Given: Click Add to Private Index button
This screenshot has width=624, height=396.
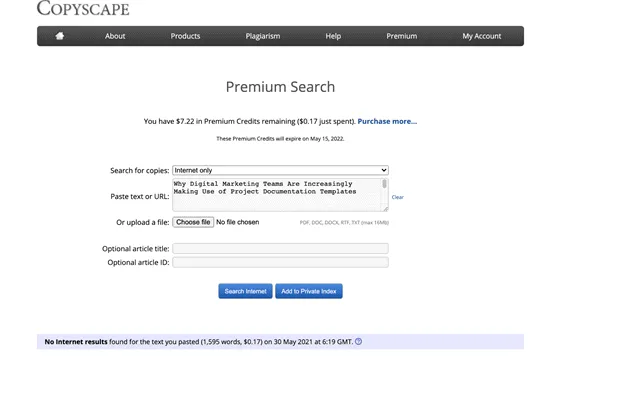Looking at the screenshot, I should [309, 291].
